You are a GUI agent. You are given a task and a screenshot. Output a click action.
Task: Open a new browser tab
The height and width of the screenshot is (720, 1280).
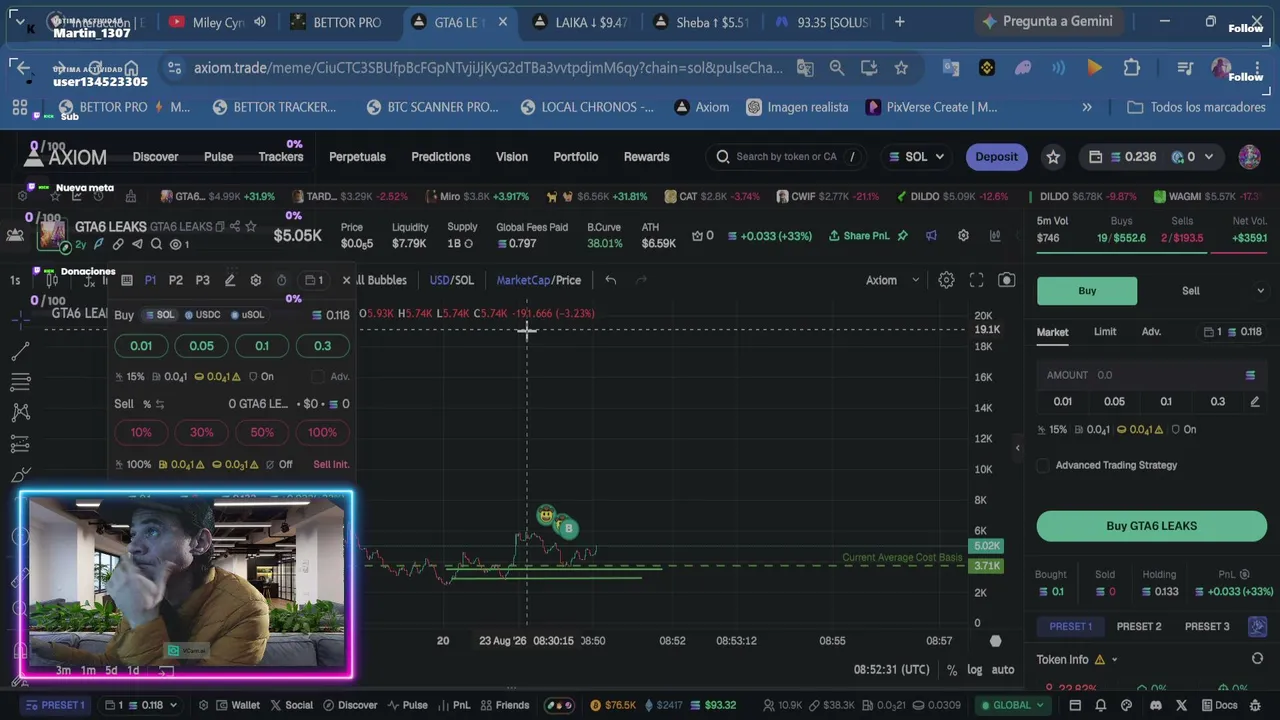[900, 21]
